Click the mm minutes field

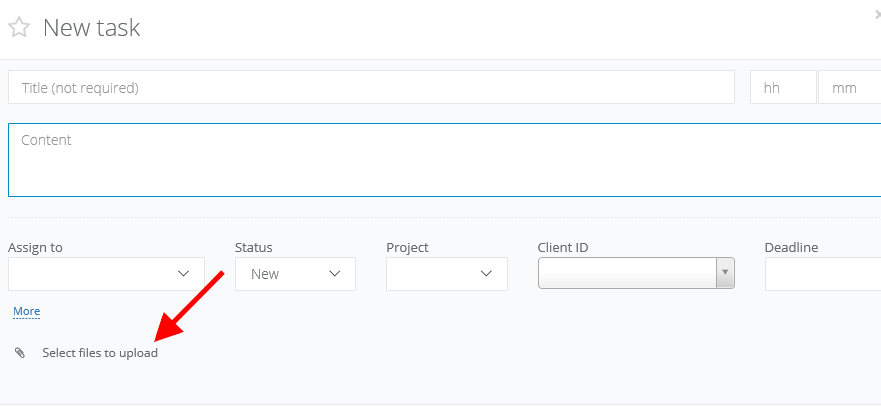pos(848,88)
